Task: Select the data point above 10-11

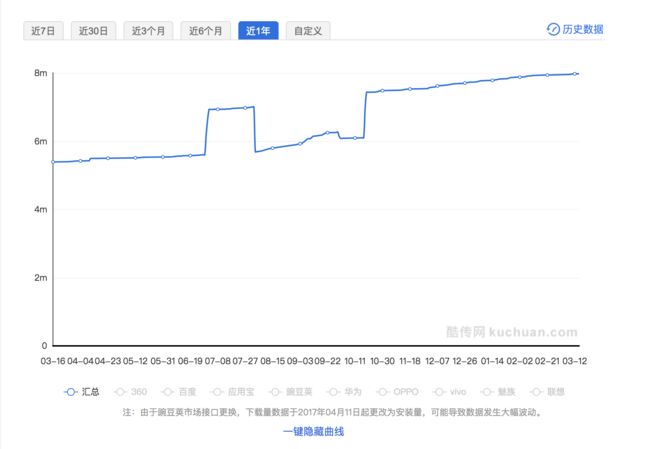Action: tap(355, 138)
